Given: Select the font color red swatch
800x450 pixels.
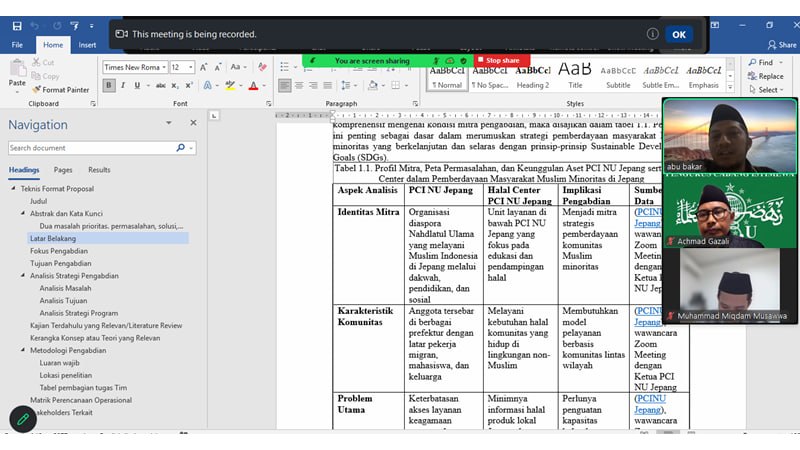Looking at the screenshot, I should tap(253, 87).
